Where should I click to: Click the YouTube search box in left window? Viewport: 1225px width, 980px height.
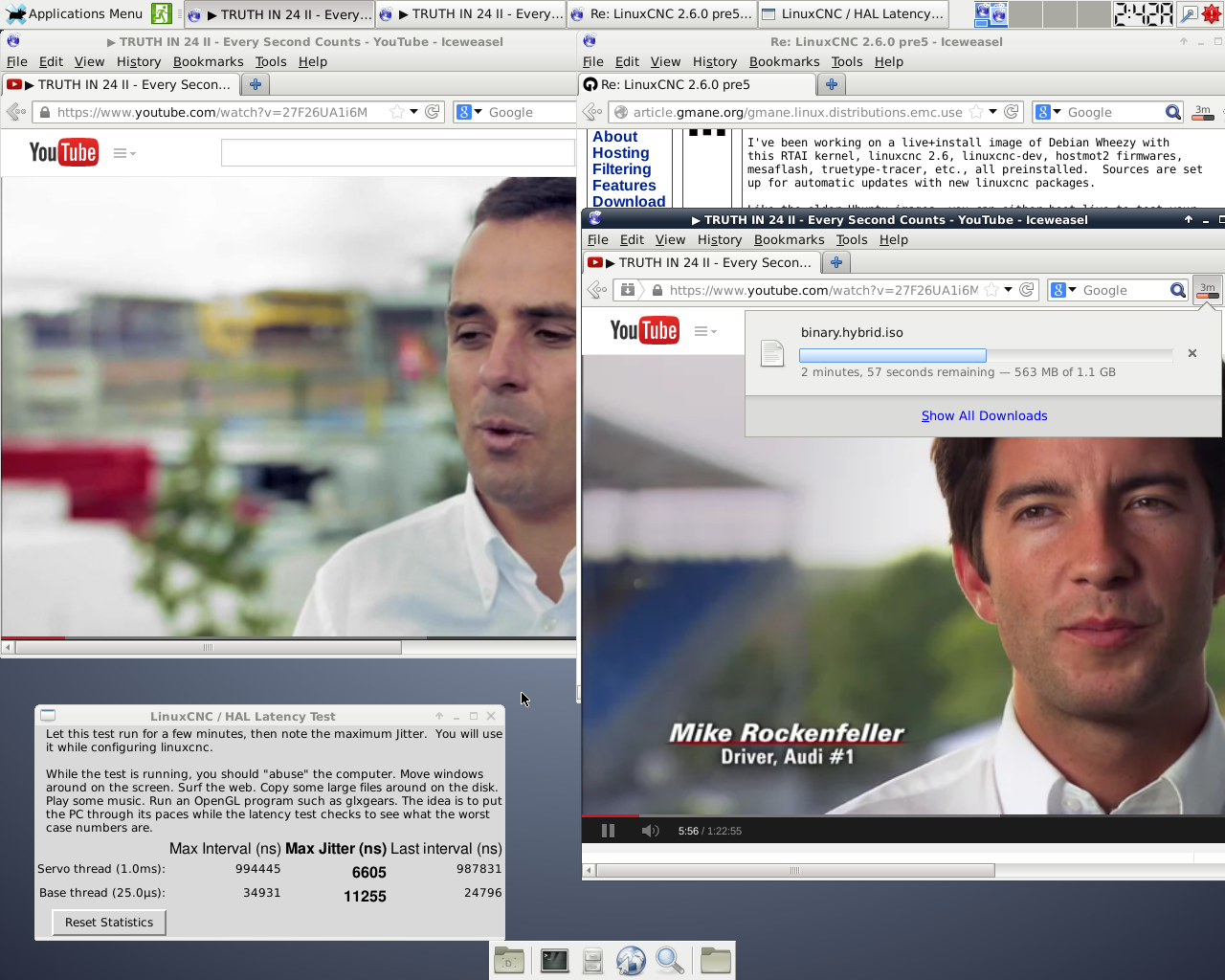(397, 153)
